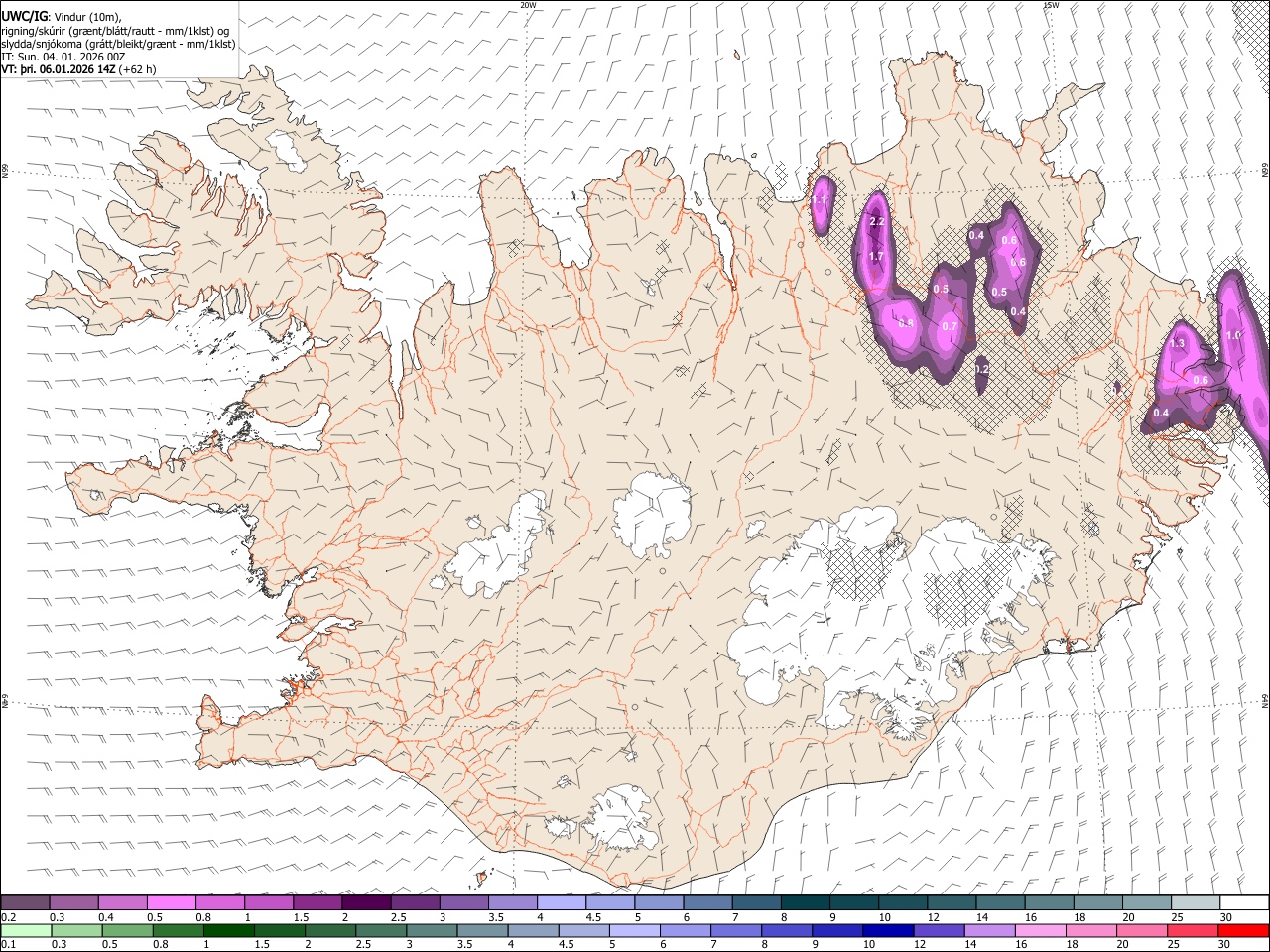The width and height of the screenshot is (1270, 952).
Task: Select the 0.1 pale green swatch in lower legend
Action: [x=26, y=930]
